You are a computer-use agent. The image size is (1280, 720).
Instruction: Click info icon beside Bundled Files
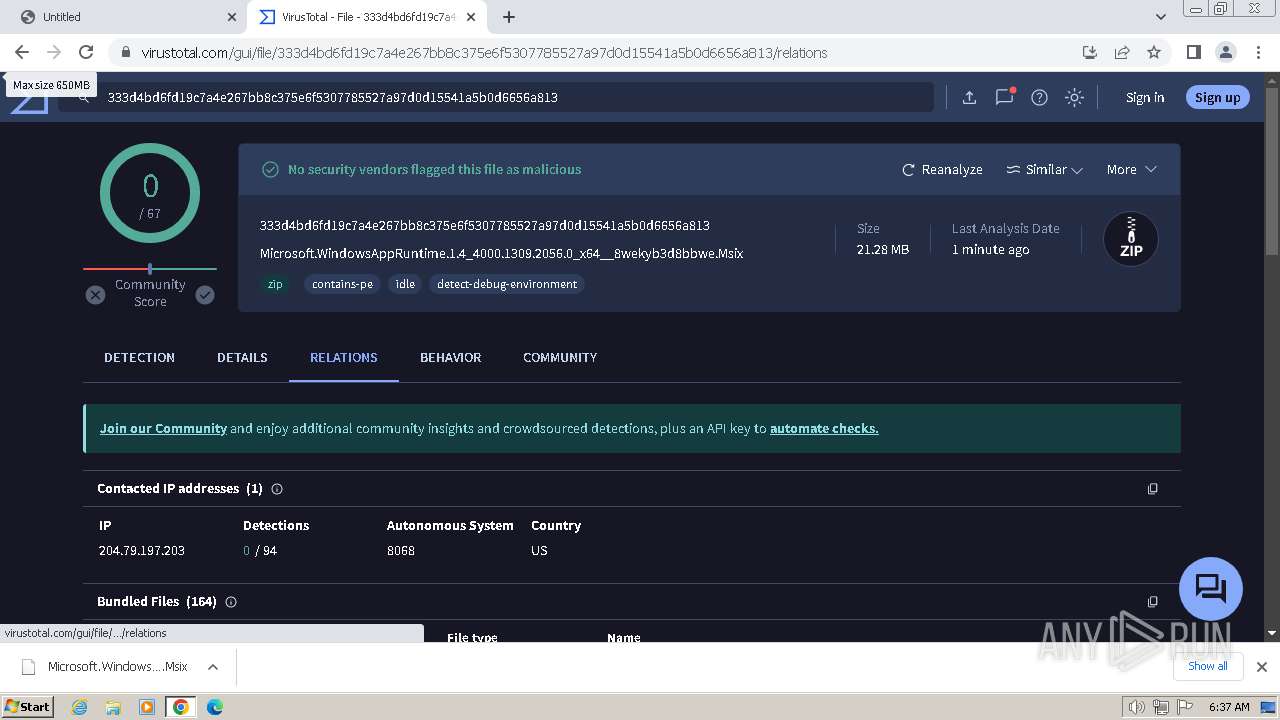[231, 602]
